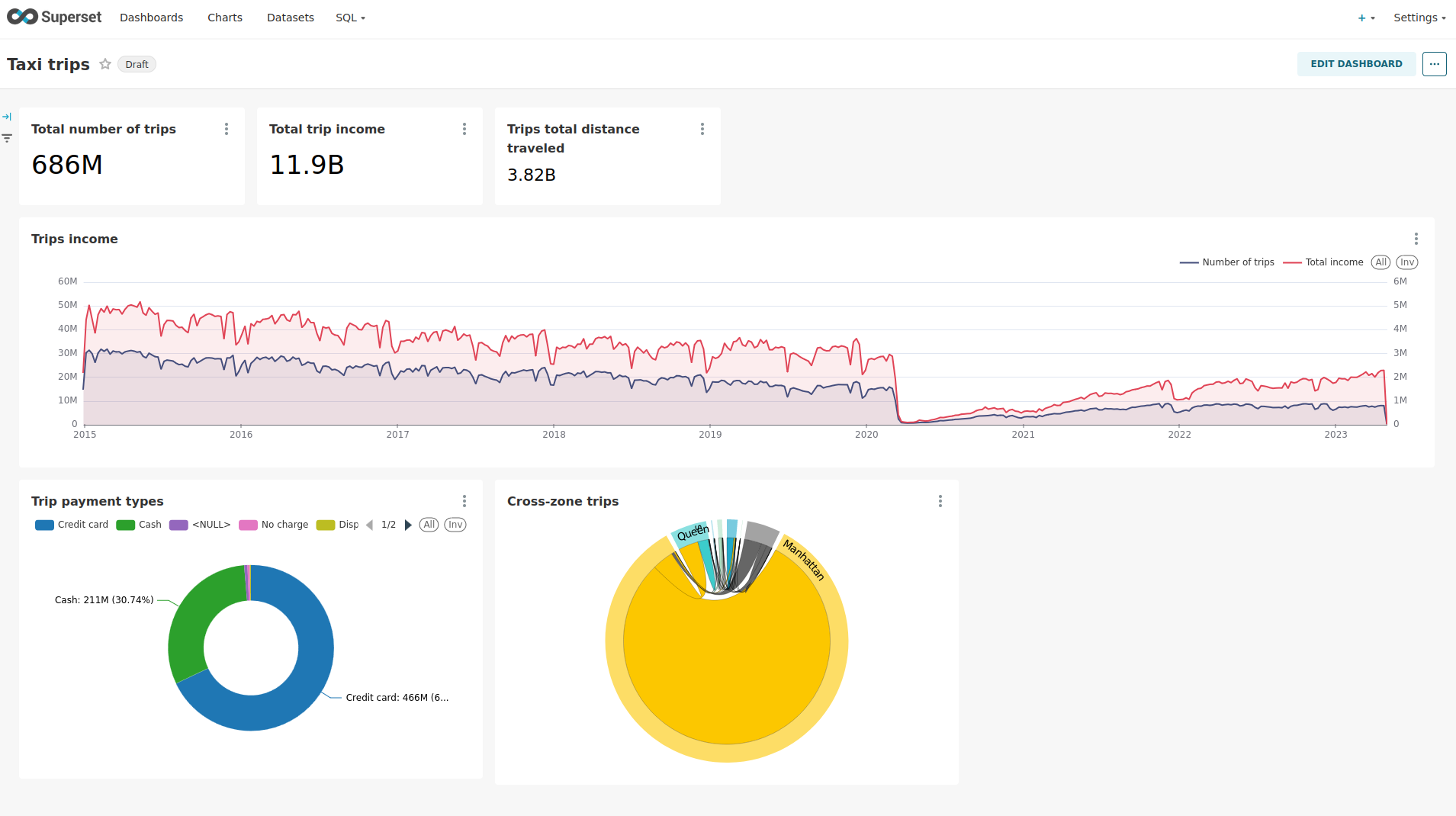This screenshot has height=816, width=1456.
Task: Click Inv button in Trips income legend
Action: click(1406, 262)
